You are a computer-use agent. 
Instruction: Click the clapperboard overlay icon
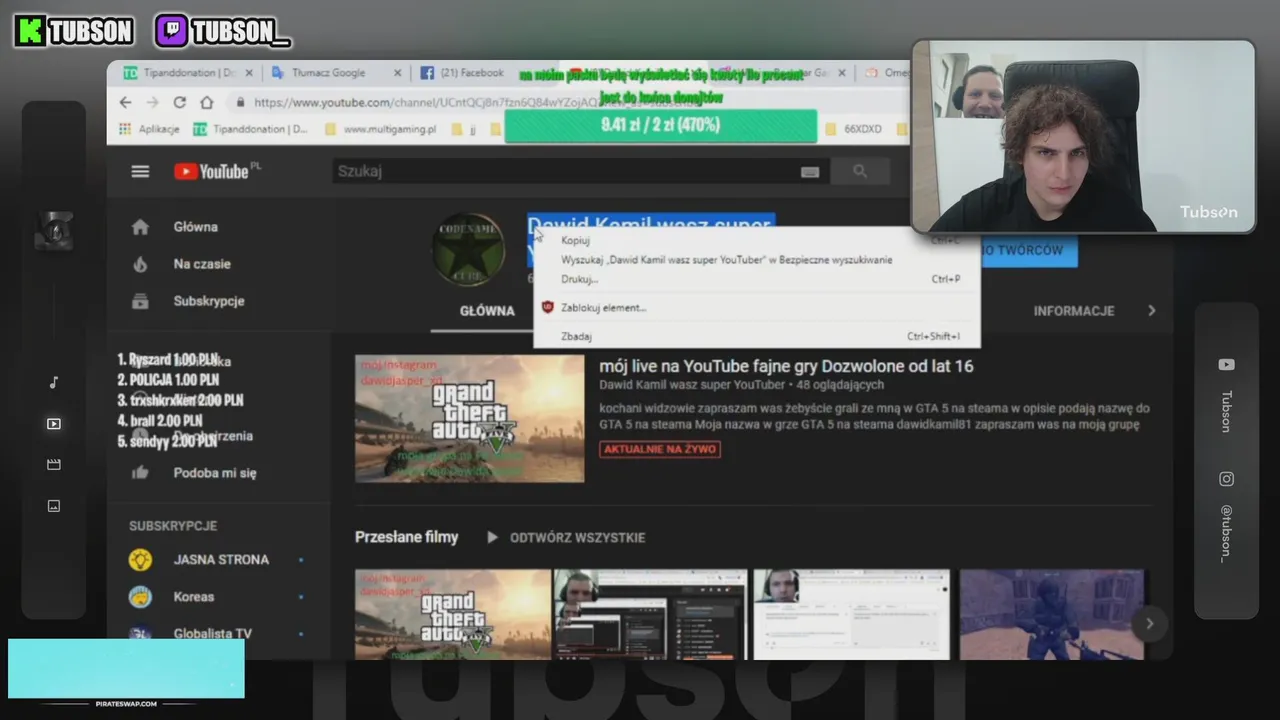(54, 464)
